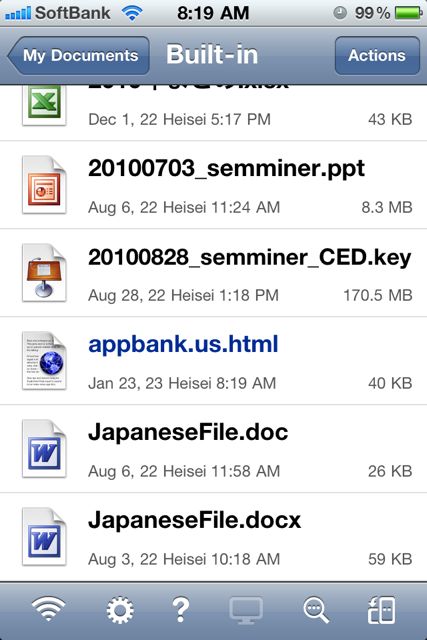
Task: Tap the PowerPoint icon of 20100703_semminer.ppt
Action: (x=44, y=185)
